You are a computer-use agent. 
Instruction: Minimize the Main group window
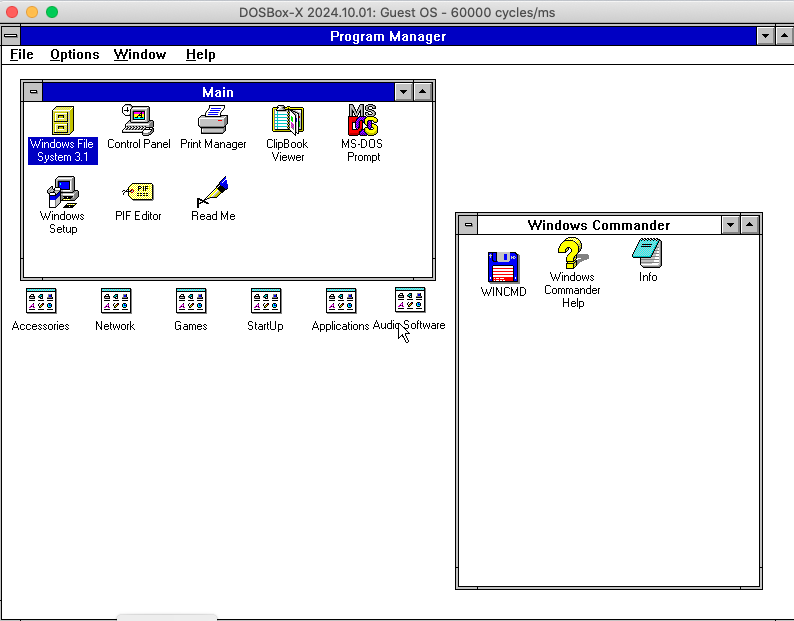404,92
